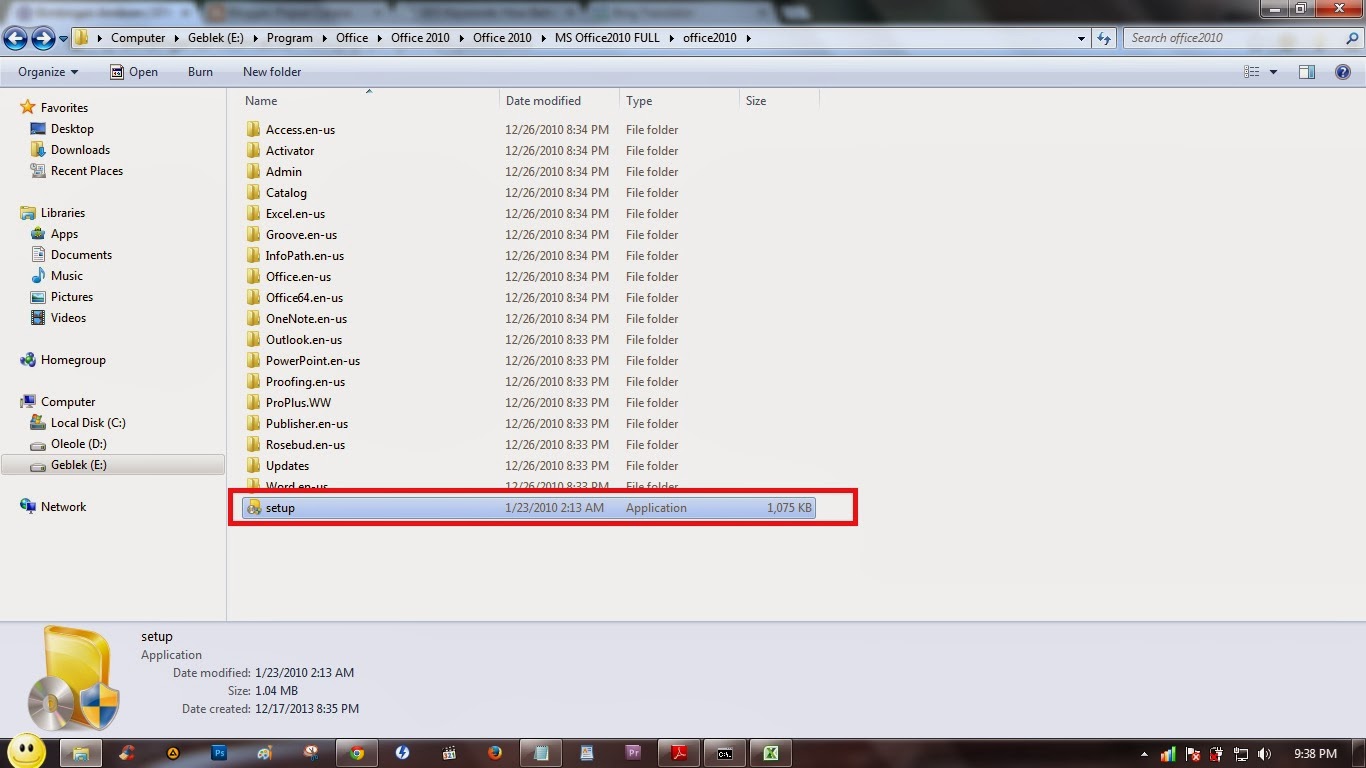
Task: Click the refresh button beside address bar
Action: [x=1104, y=38]
